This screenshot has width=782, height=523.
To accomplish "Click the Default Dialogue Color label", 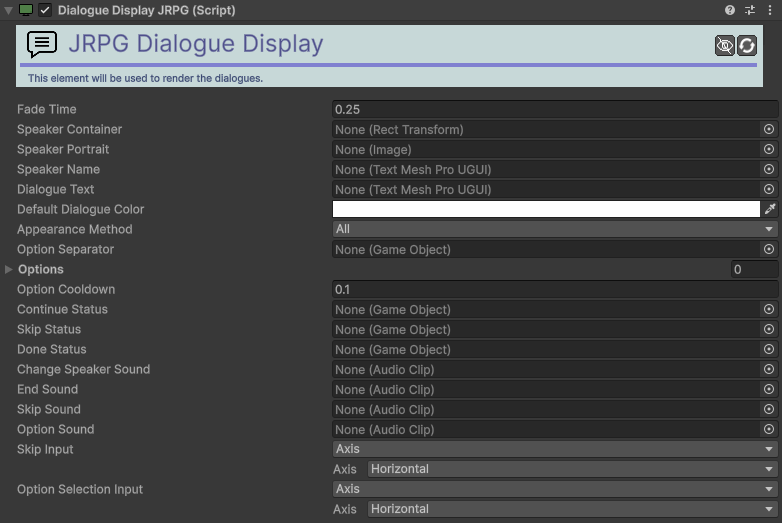I will (x=81, y=209).
